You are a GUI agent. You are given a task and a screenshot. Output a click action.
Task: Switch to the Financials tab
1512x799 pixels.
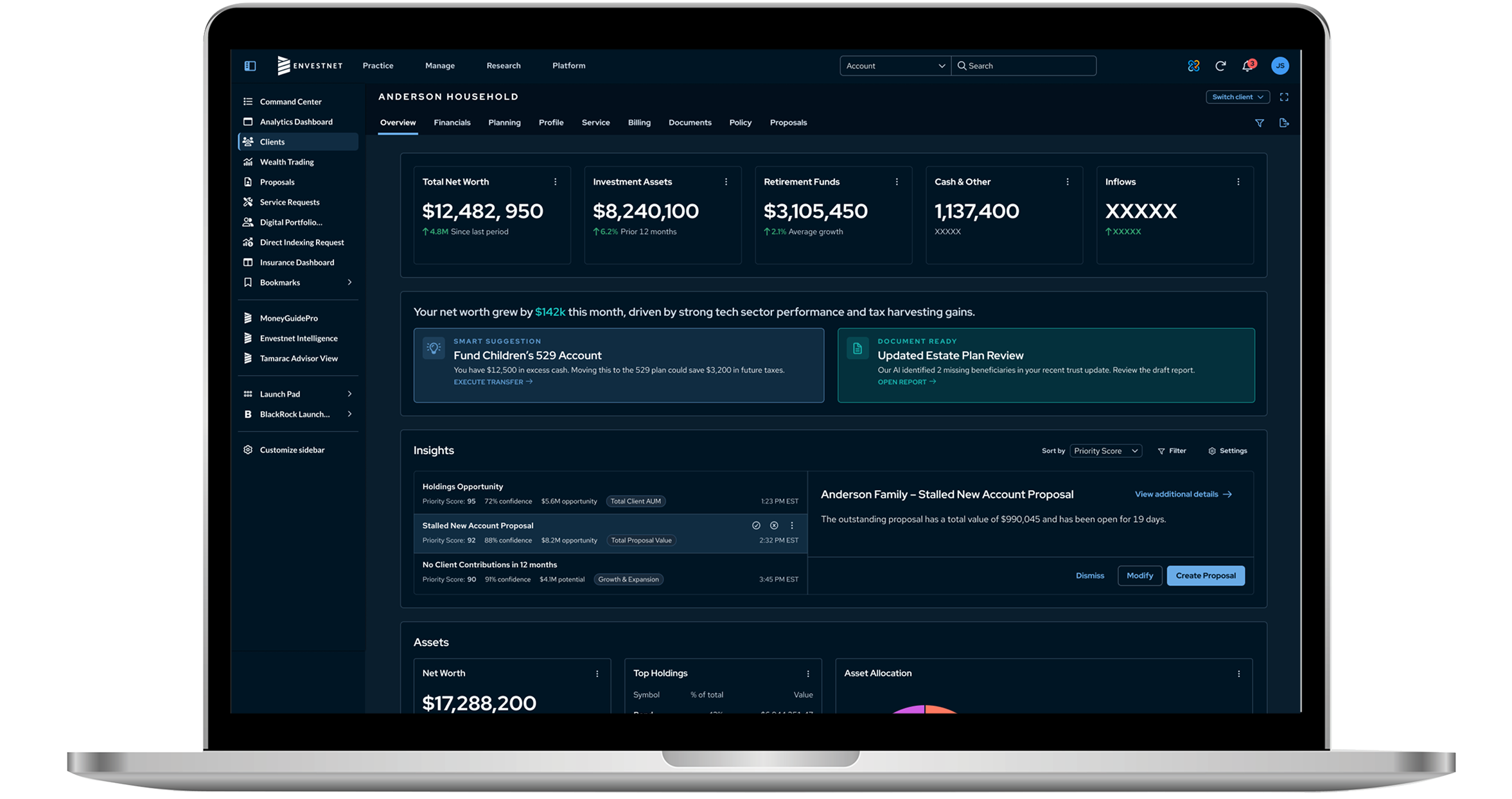pos(452,123)
